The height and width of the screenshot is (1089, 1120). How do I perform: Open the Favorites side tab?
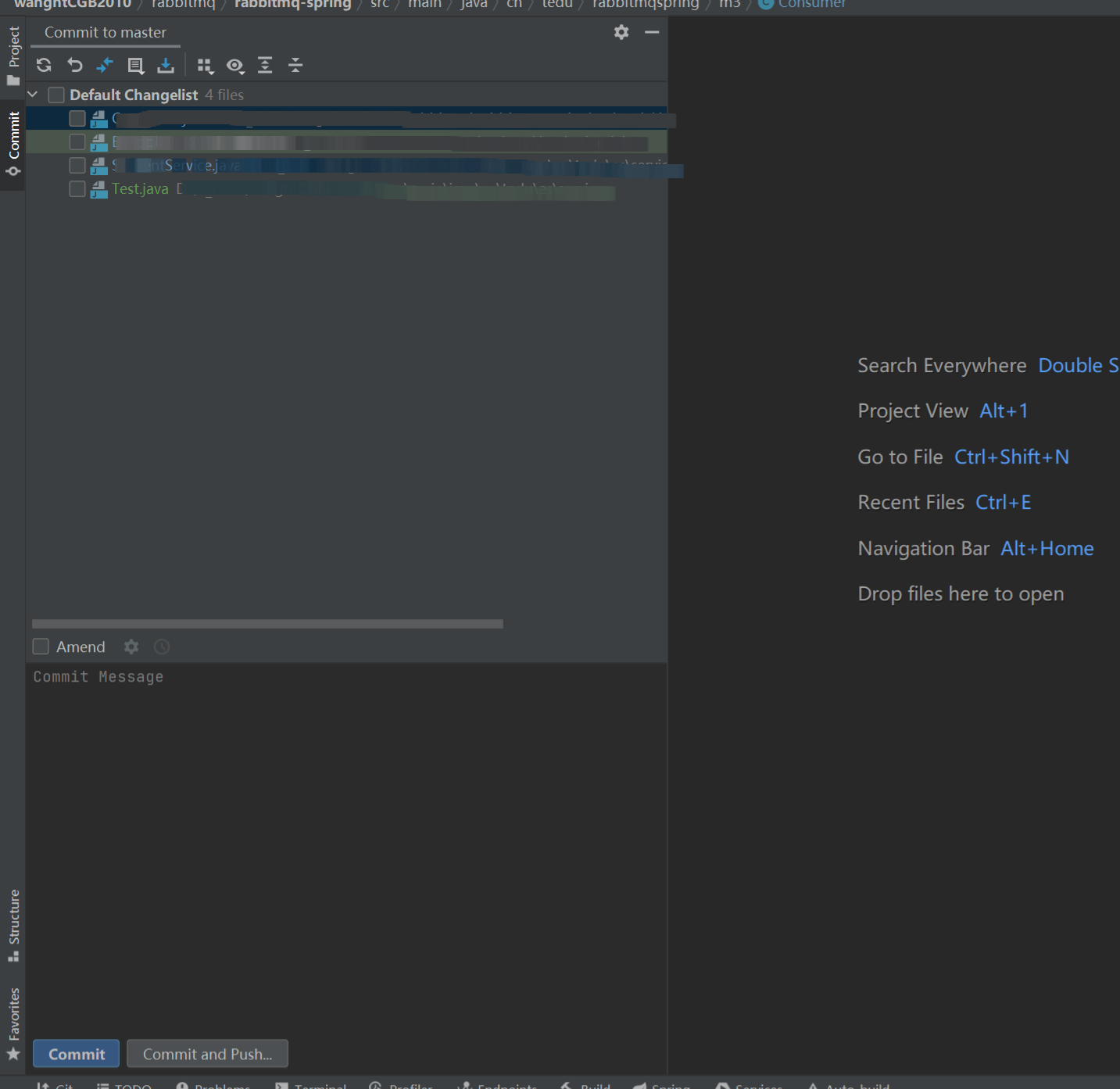[x=13, y=1023]
